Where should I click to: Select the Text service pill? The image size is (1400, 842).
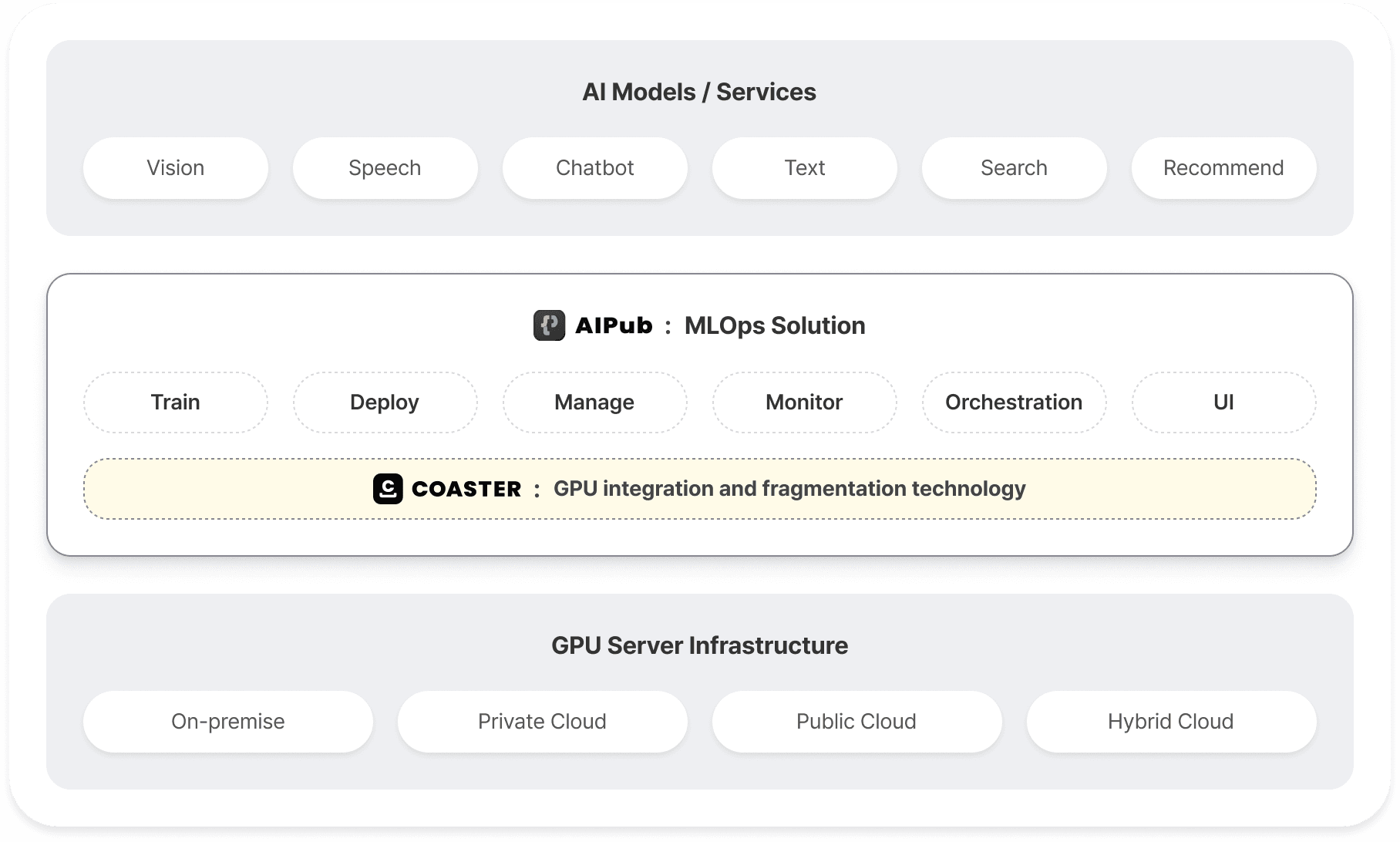804,168
